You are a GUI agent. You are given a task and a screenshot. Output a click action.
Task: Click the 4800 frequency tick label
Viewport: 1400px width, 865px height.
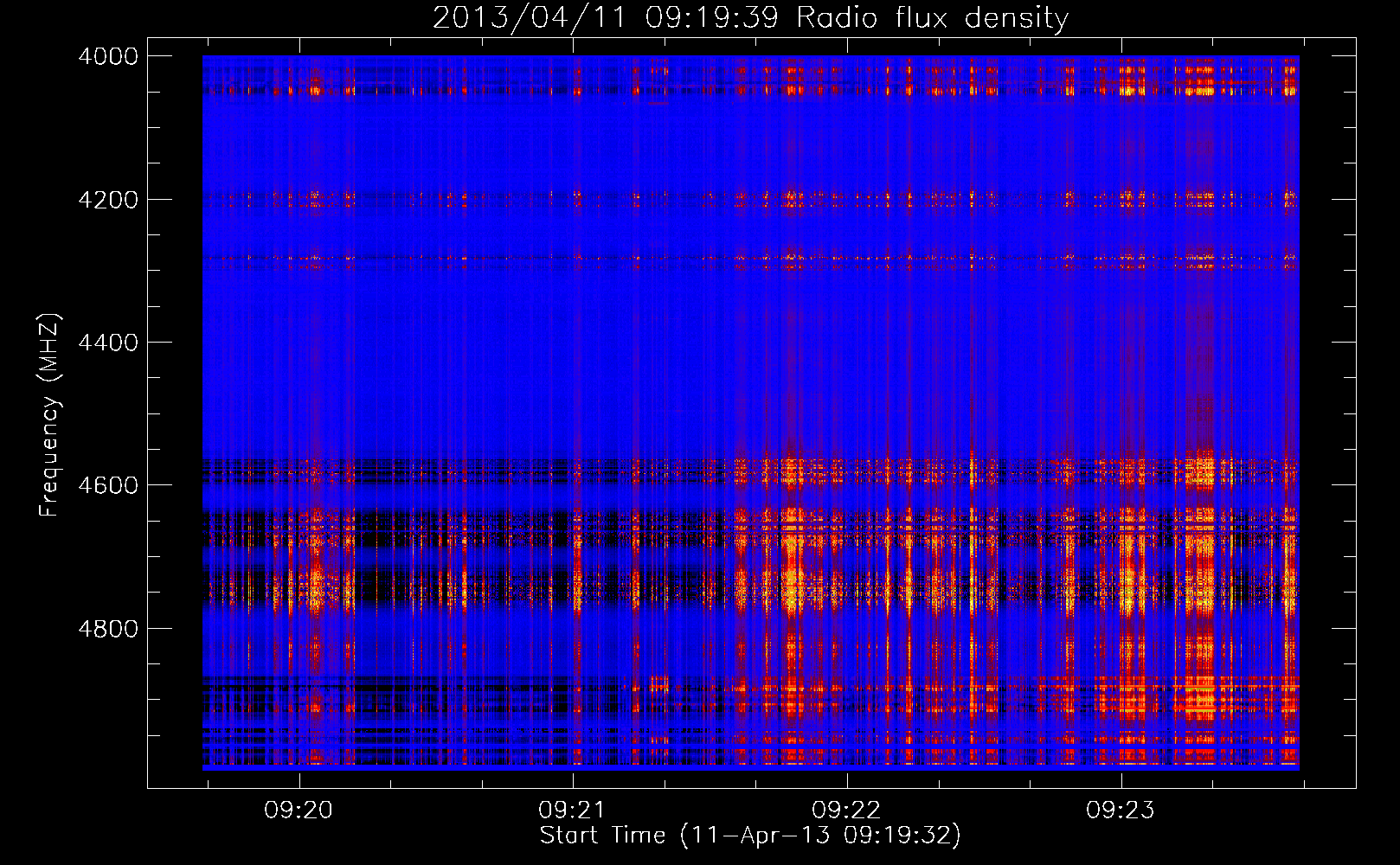pos(108,629)
